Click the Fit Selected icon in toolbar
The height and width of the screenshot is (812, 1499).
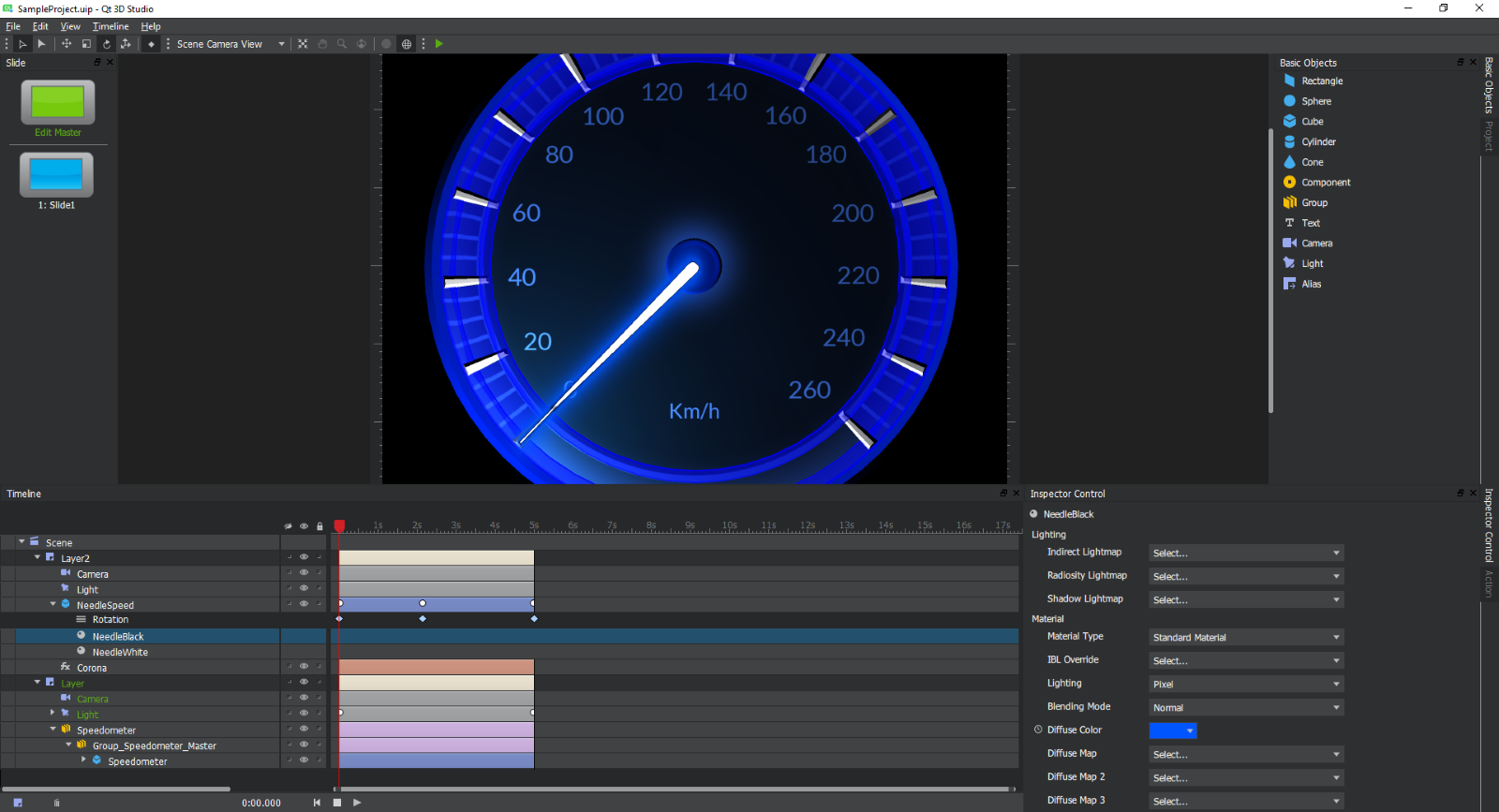(303, 44)
